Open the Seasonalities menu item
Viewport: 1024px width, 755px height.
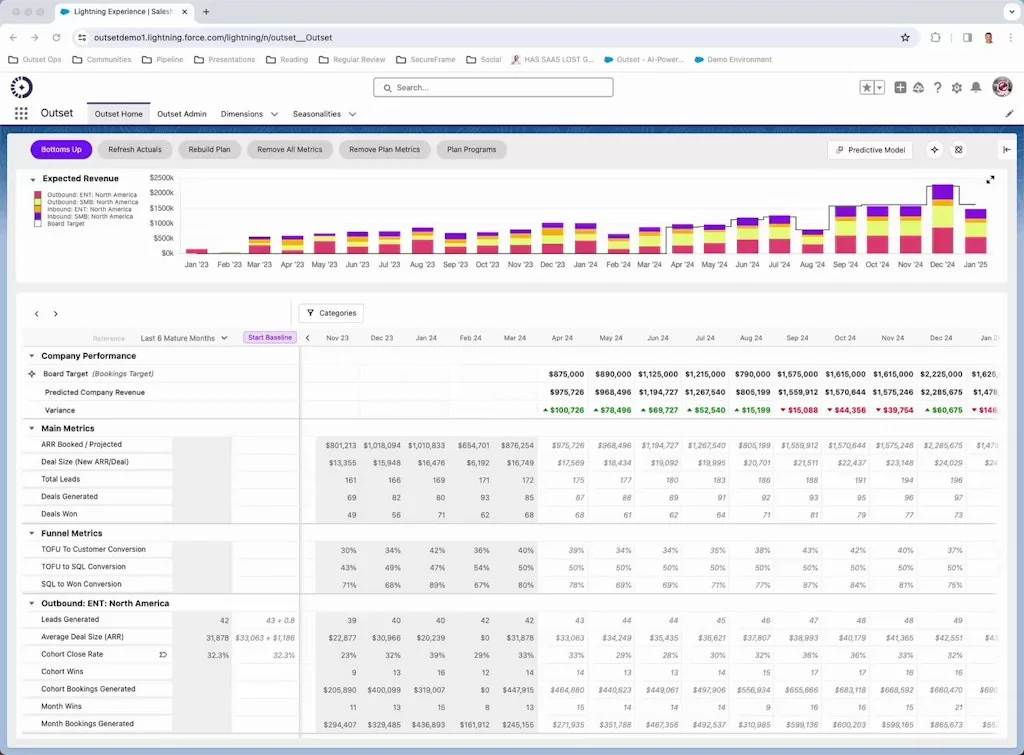point(318,113)
